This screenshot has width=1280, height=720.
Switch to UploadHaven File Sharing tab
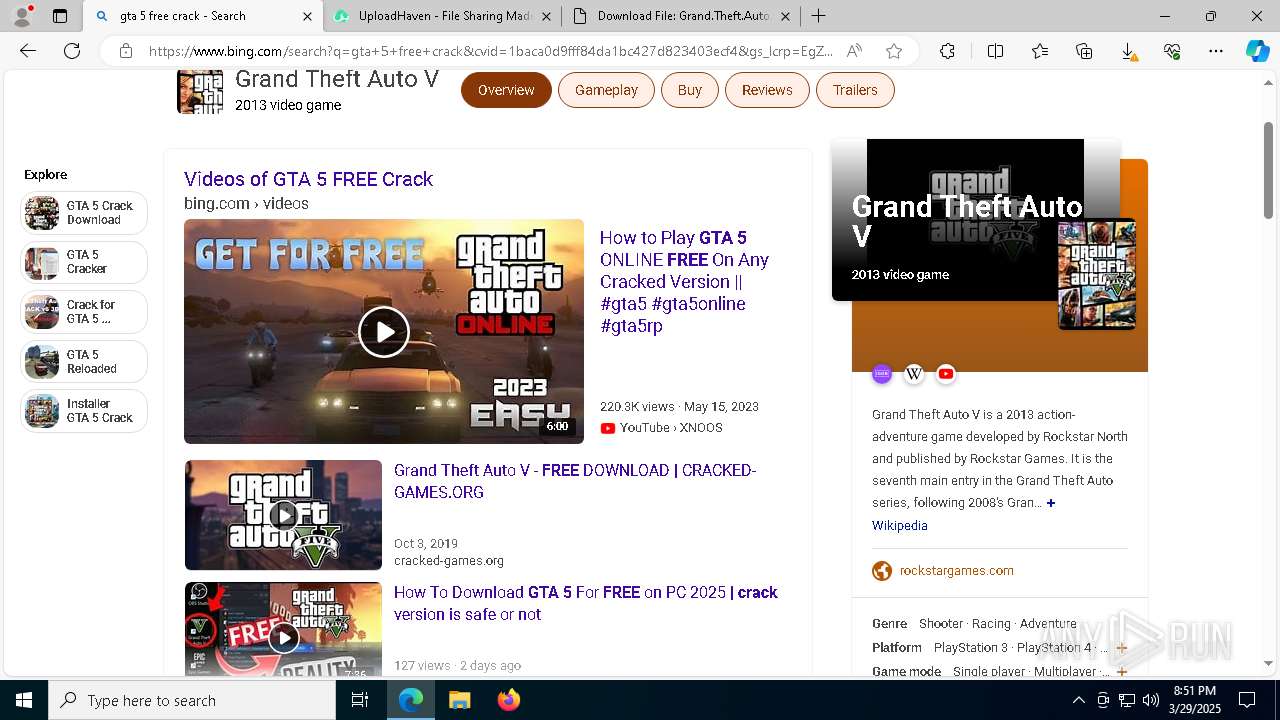coord(443,16)
